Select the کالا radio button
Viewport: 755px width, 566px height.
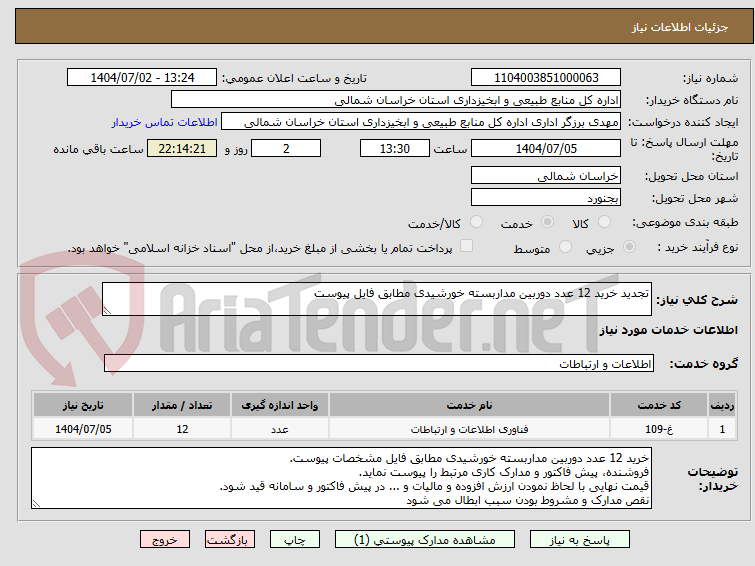click(604, 222)
